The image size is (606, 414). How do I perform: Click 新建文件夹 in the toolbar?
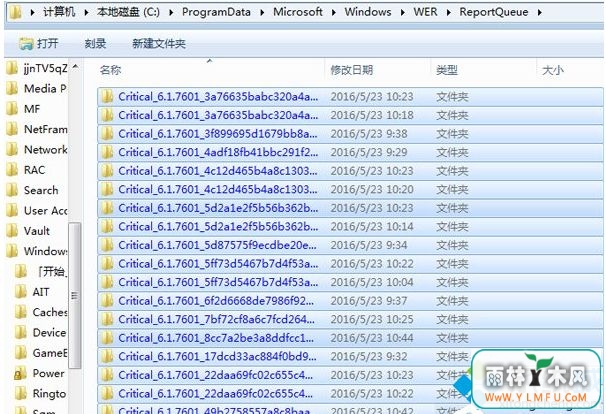159,43
